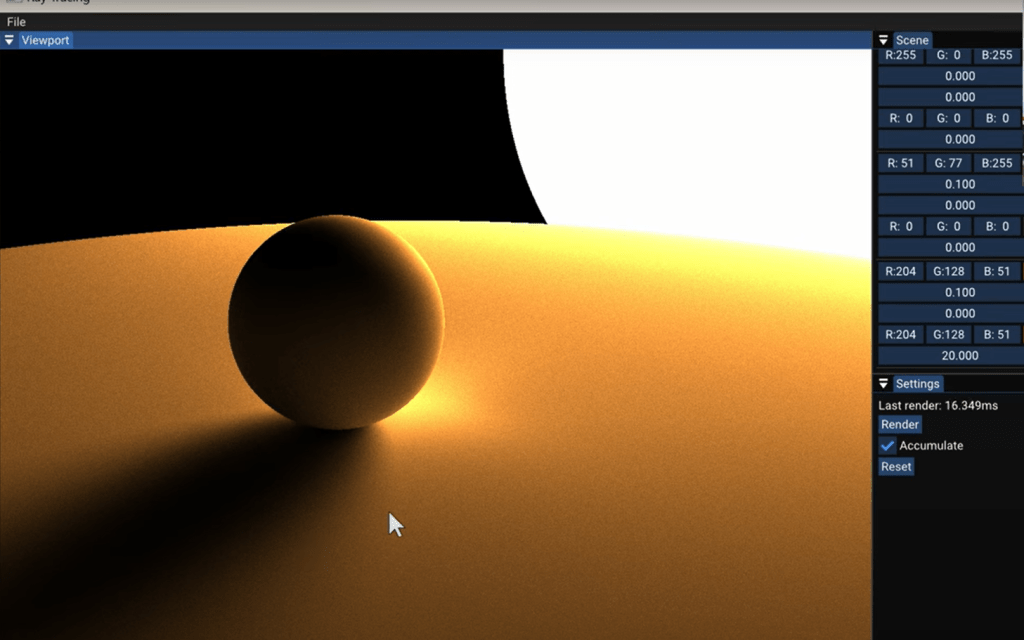The image size is (1024, 640).
Task: Click the G:77 green channel field
Action: (x=948, y=162)
